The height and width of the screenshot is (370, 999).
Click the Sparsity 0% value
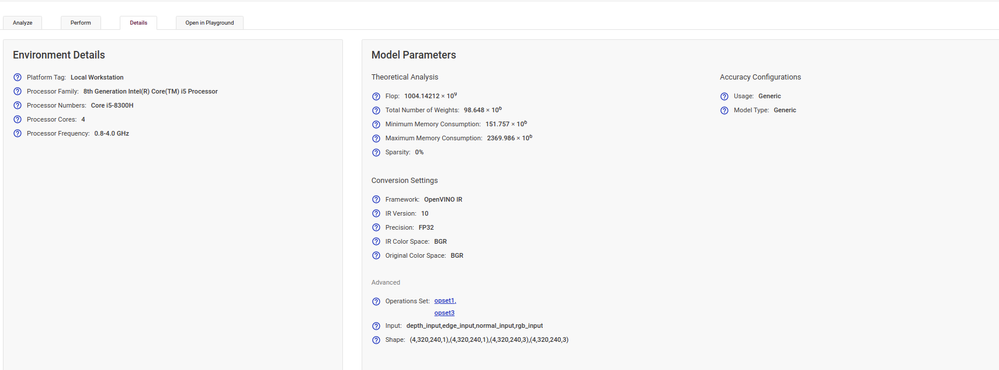tap(419, 152)
